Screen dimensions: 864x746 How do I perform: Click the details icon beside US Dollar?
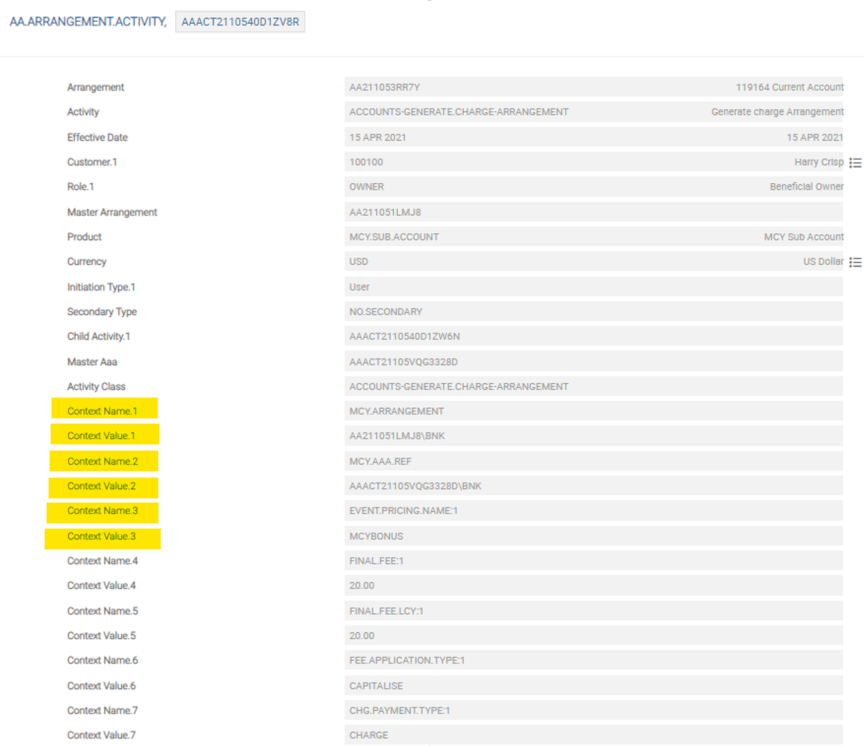(x=855, y=262)
